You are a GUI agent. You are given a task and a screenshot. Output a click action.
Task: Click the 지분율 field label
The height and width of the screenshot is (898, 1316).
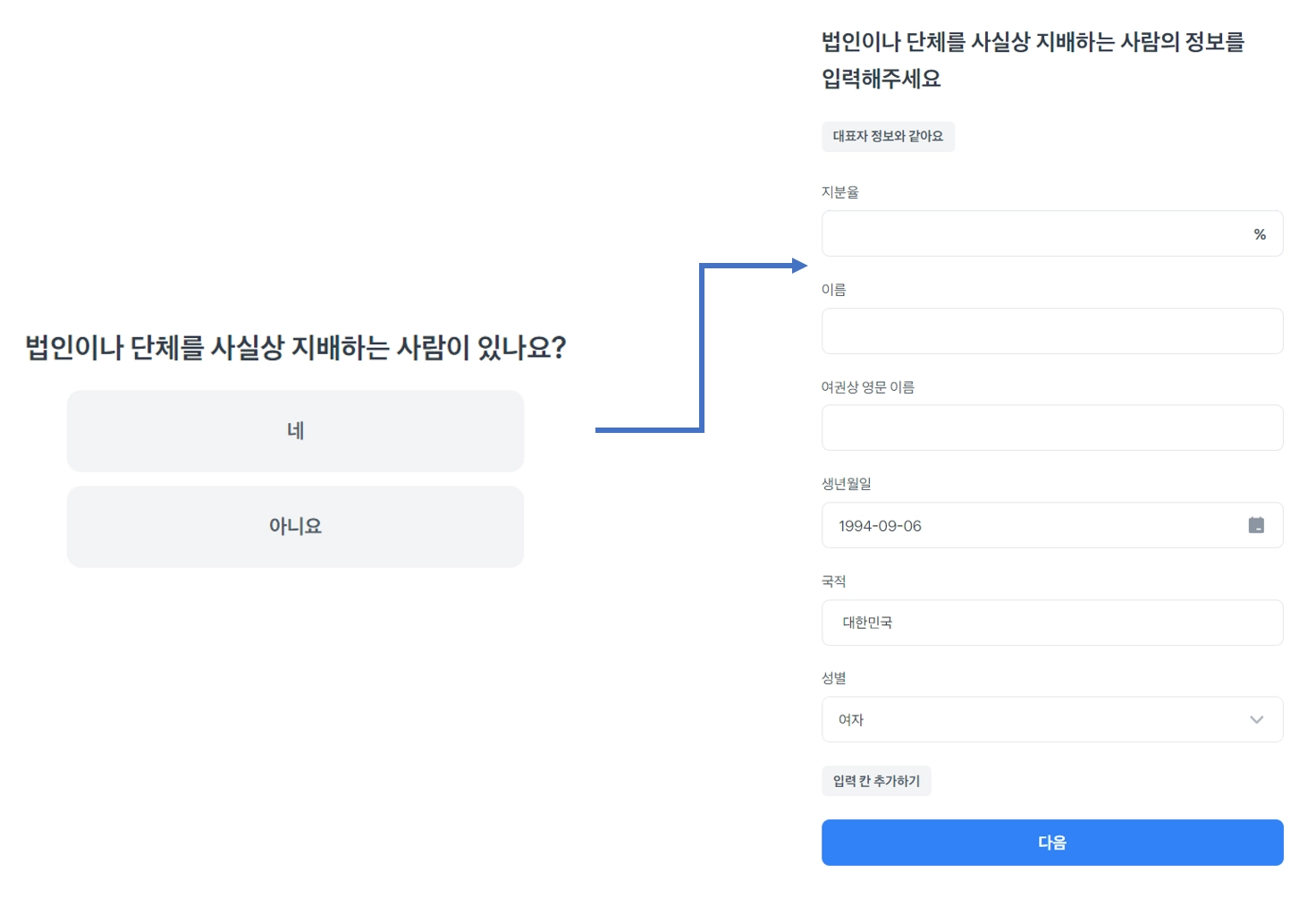tap(839, 192)
